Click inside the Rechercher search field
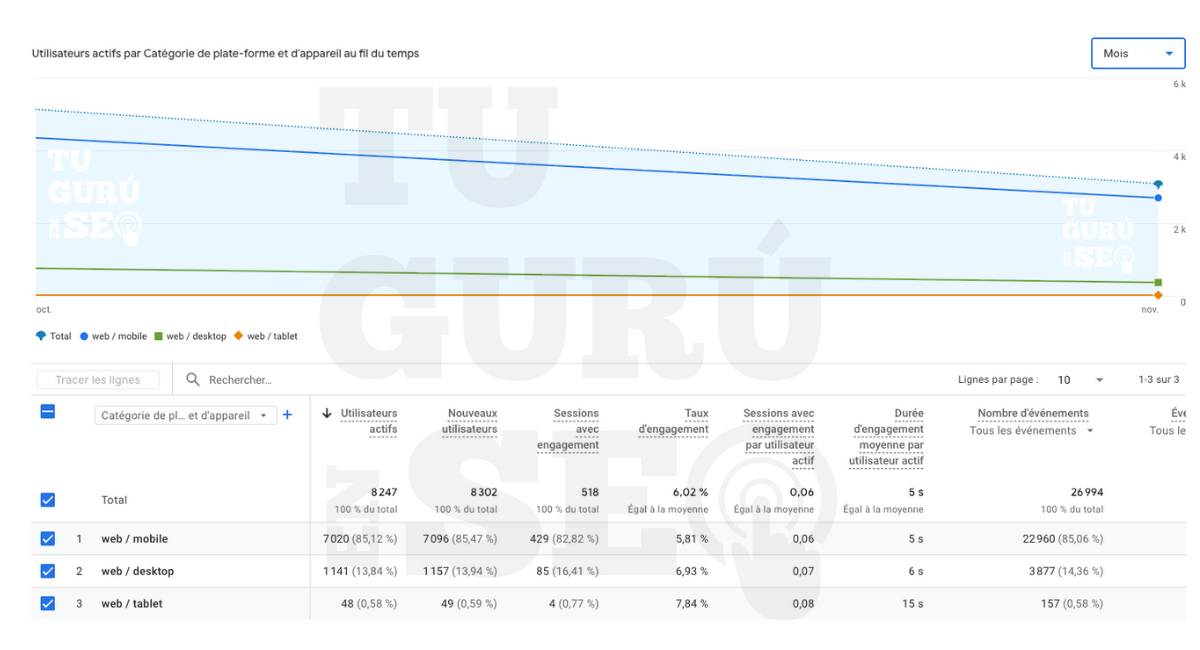The height and width of the screenshot is (650, 1200). tap(260, 379)
